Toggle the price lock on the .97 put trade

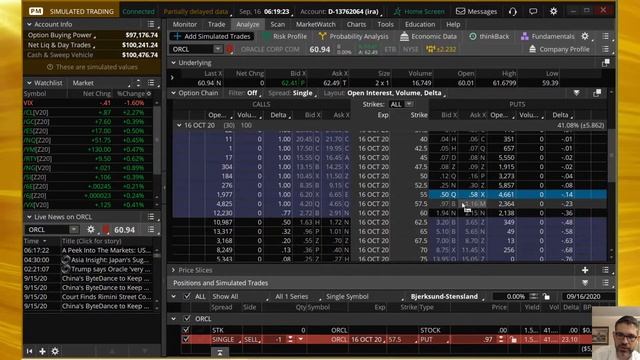(x=513, y=340)
